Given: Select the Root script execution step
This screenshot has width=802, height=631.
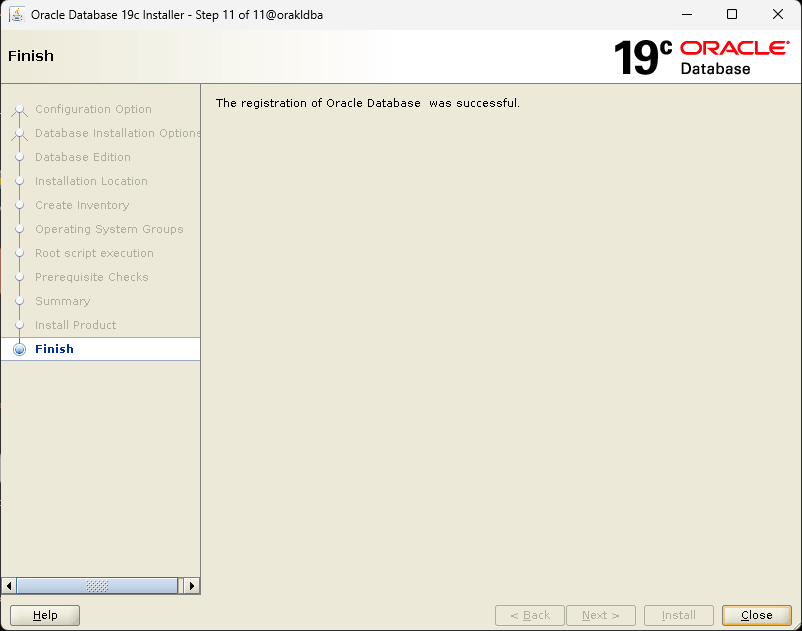Looking at the screenshot, I should click(x=94, y=253).
